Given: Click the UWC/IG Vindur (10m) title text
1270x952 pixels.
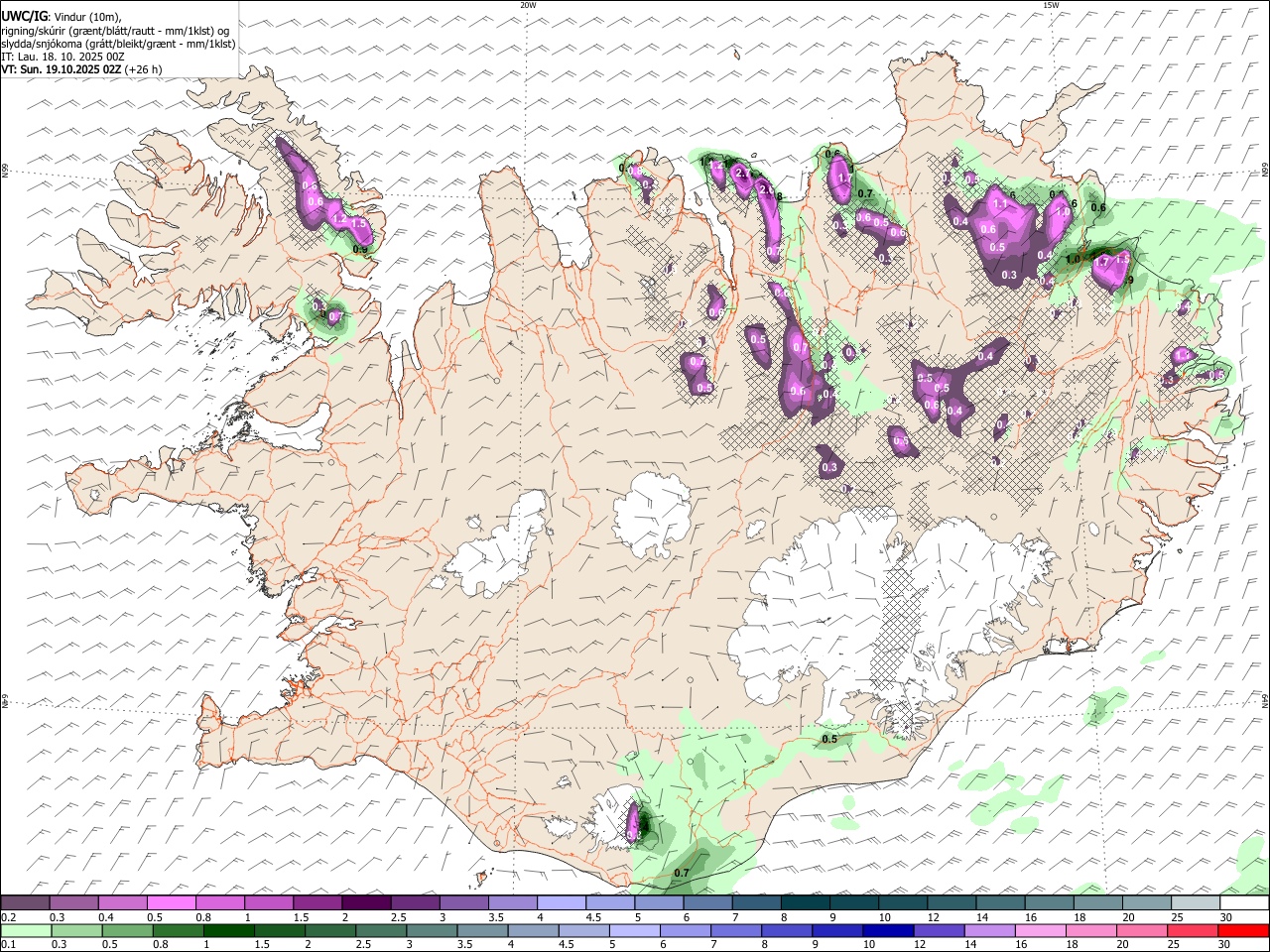Looking at the screenshot, I should (x=62, y=16).
